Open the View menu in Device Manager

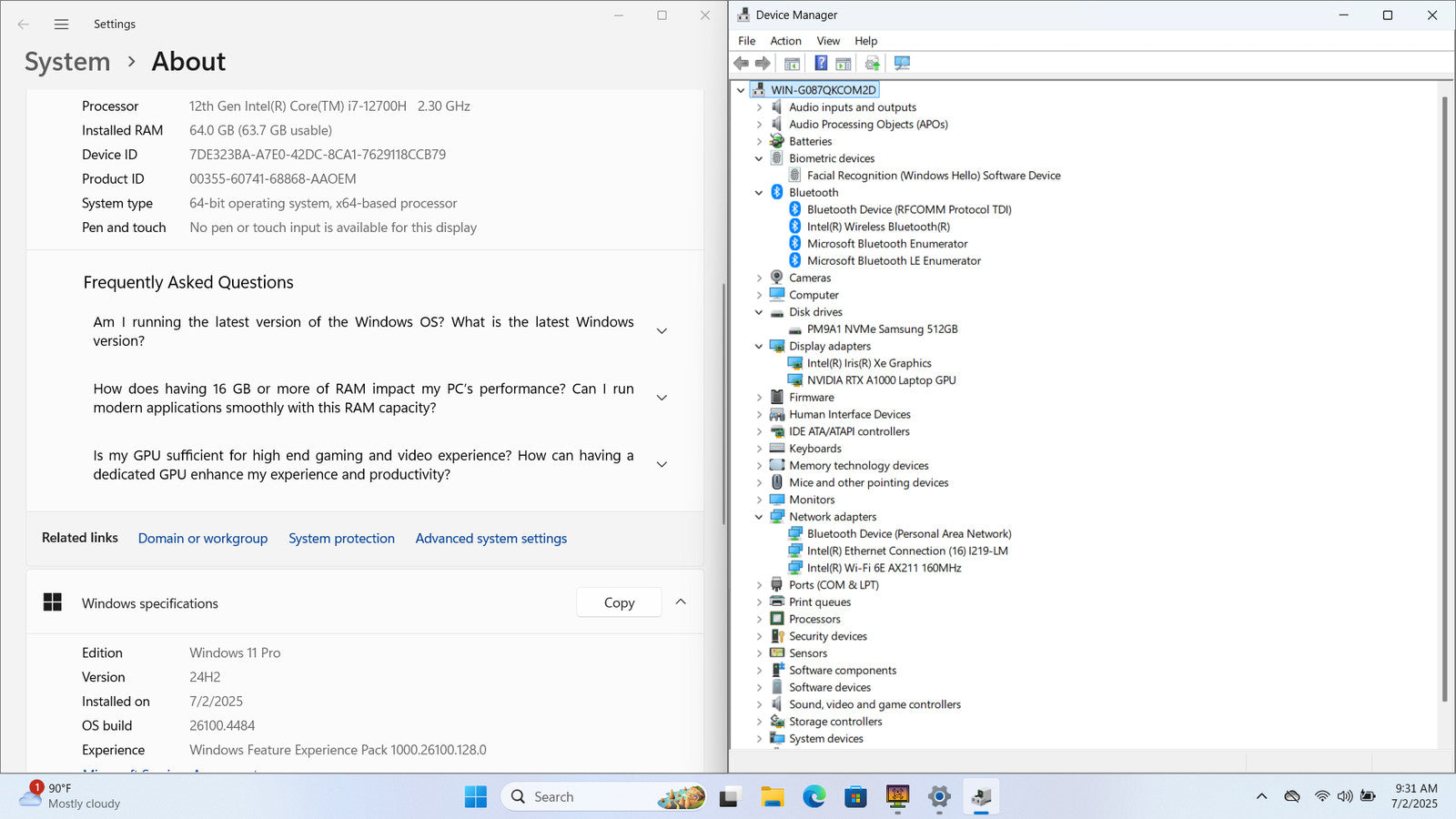coord(828,41)
